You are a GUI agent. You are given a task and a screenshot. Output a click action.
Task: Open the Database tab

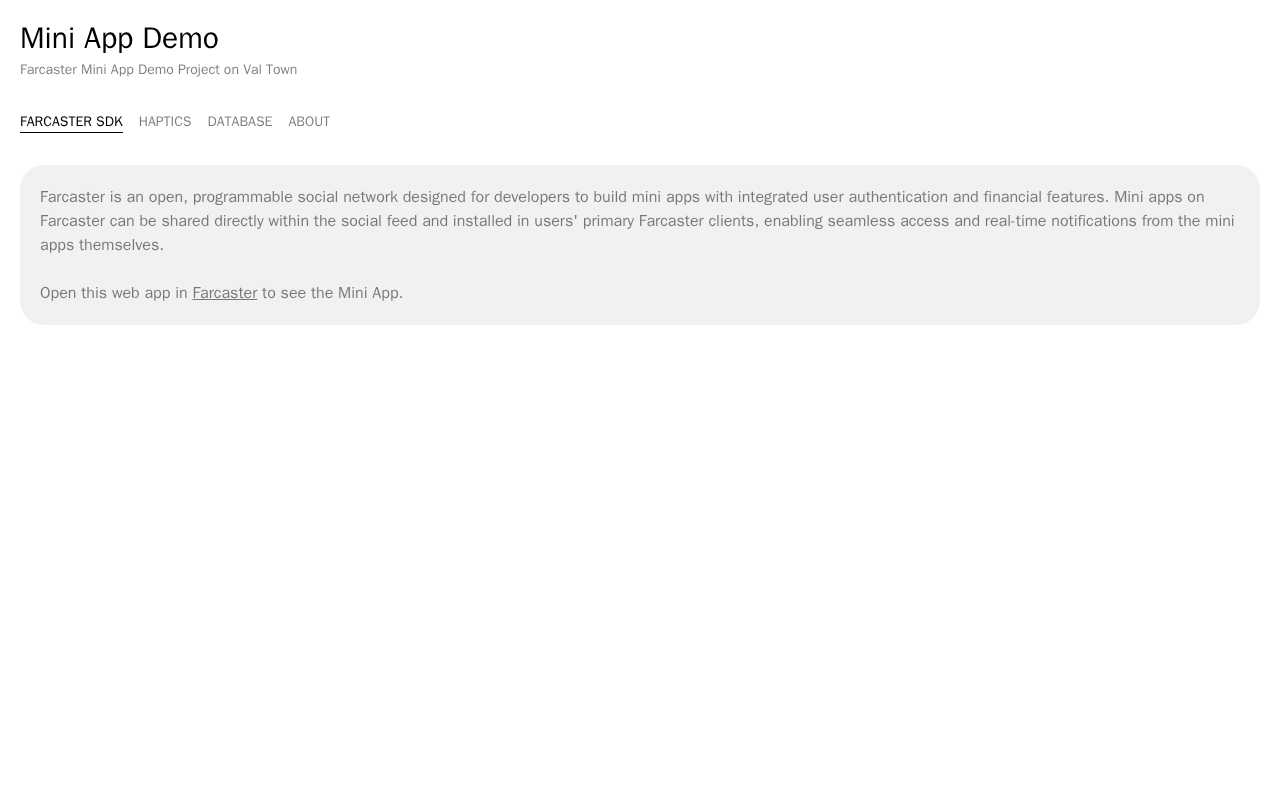[240, 122]
